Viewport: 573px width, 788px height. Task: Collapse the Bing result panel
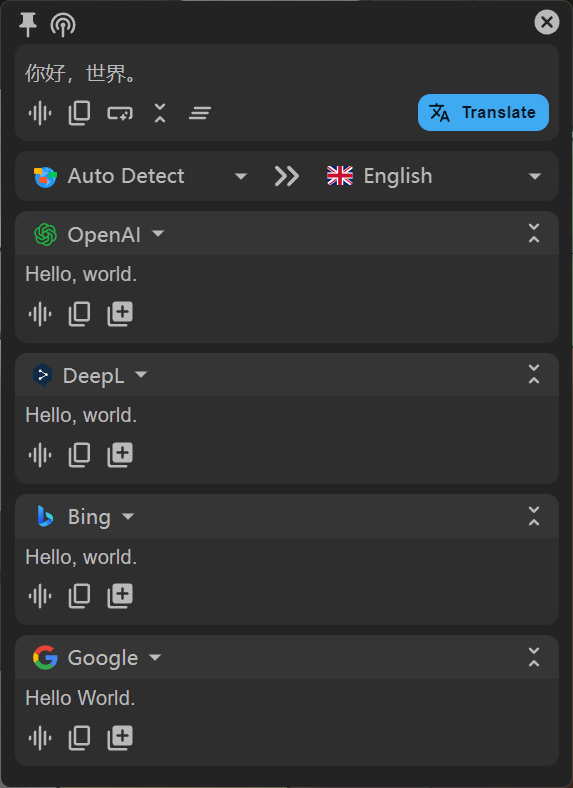pos(534,516)
